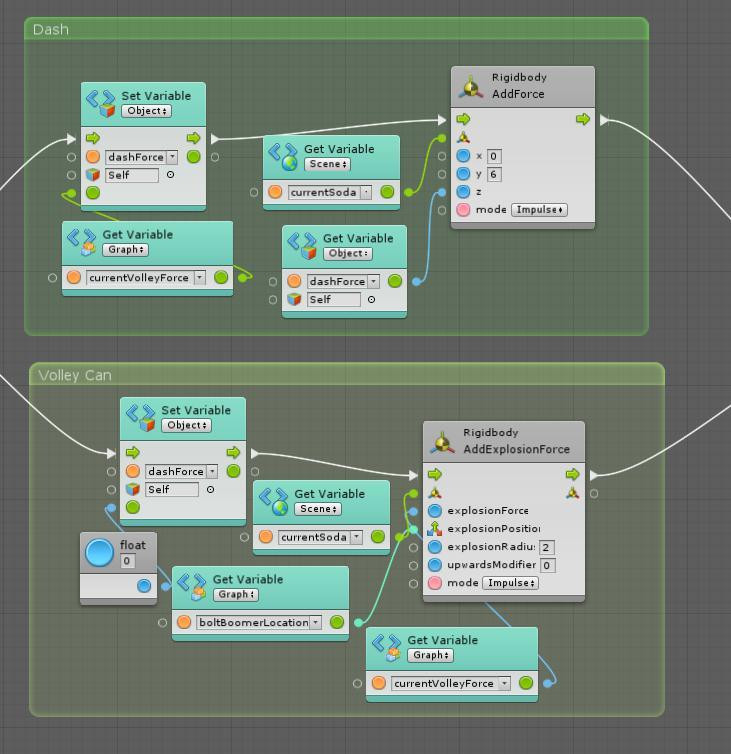Click Set Variable icon in Dash group
The image size is (731, 754).
pyautogui.click(x=100, y=102)
